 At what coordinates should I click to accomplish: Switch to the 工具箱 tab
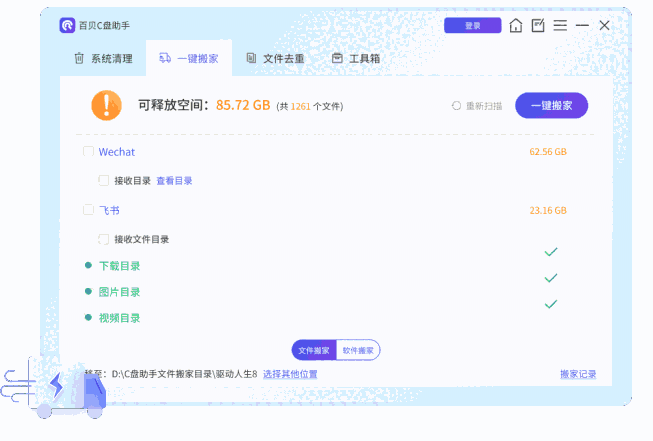(356, 58)
